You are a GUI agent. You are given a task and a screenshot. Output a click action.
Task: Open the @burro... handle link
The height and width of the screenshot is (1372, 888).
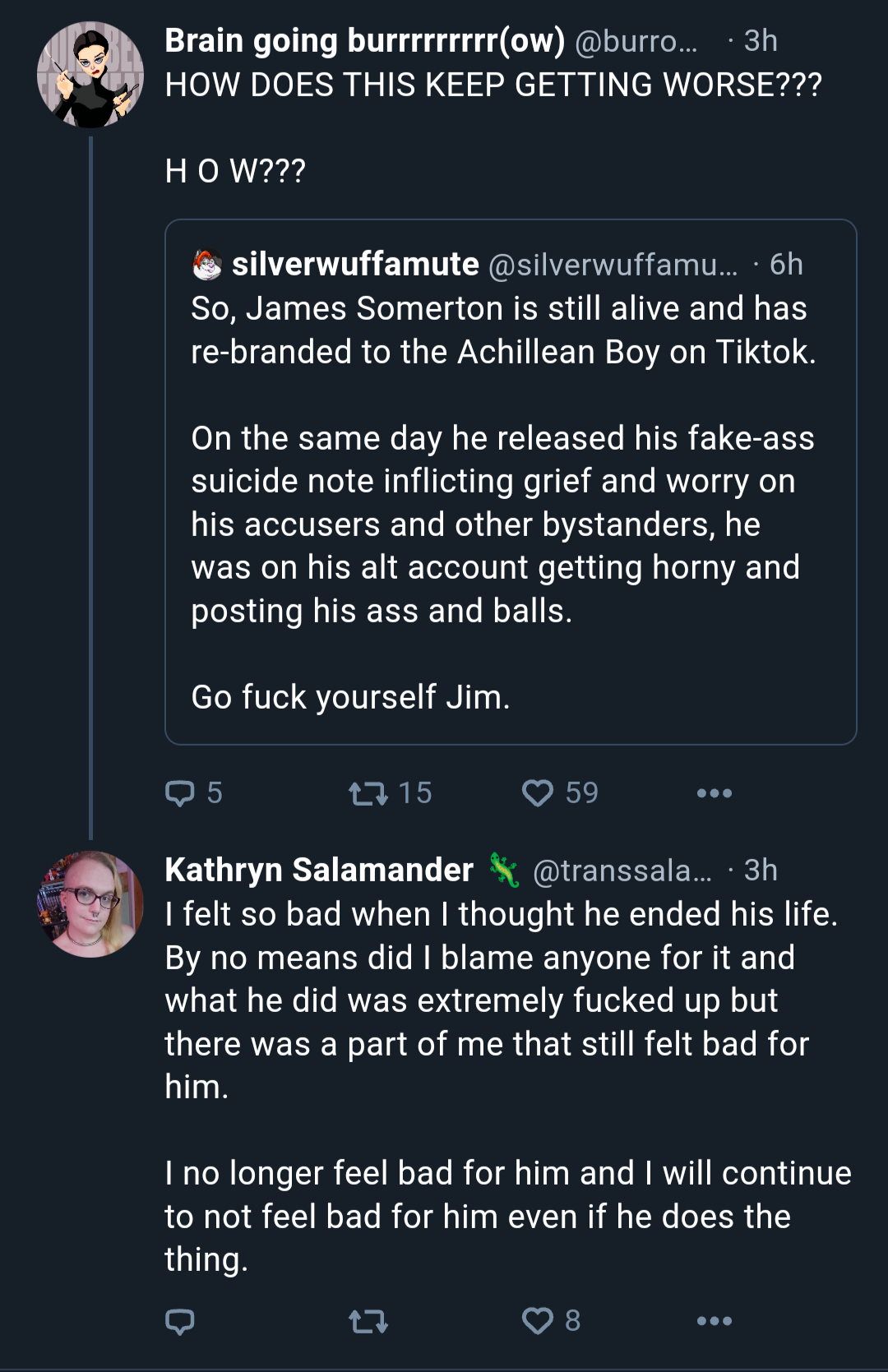tap(636, 41)
